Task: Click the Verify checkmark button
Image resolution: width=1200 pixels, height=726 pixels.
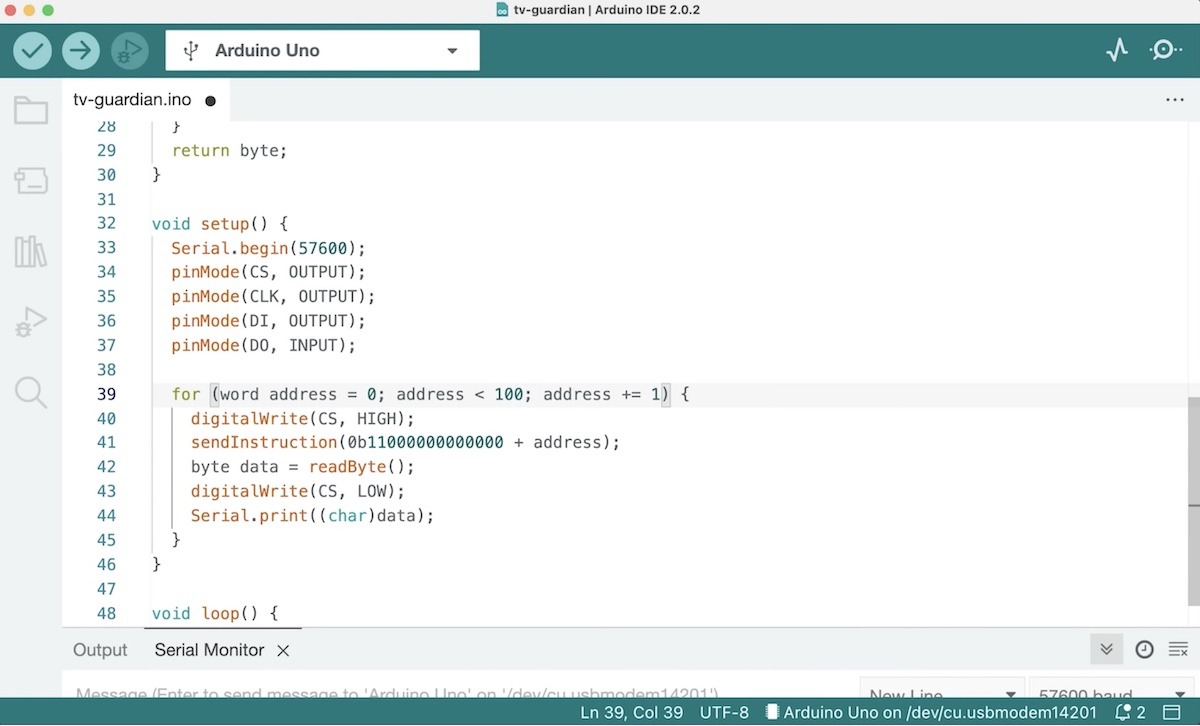Action: 32,50
